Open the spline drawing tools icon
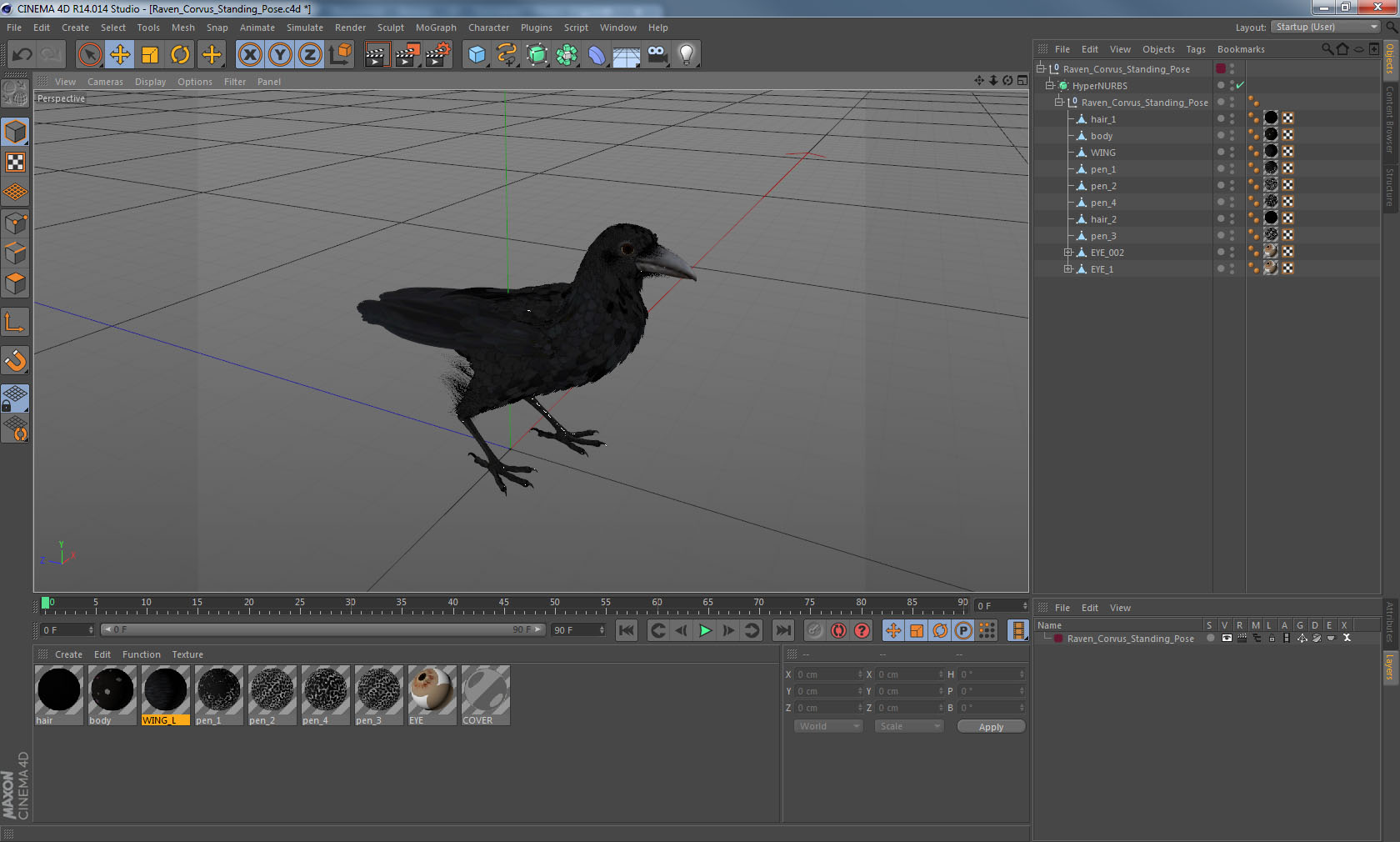Image resolution: width=1400 pixels, height=842 pixels. click(507, 55)
